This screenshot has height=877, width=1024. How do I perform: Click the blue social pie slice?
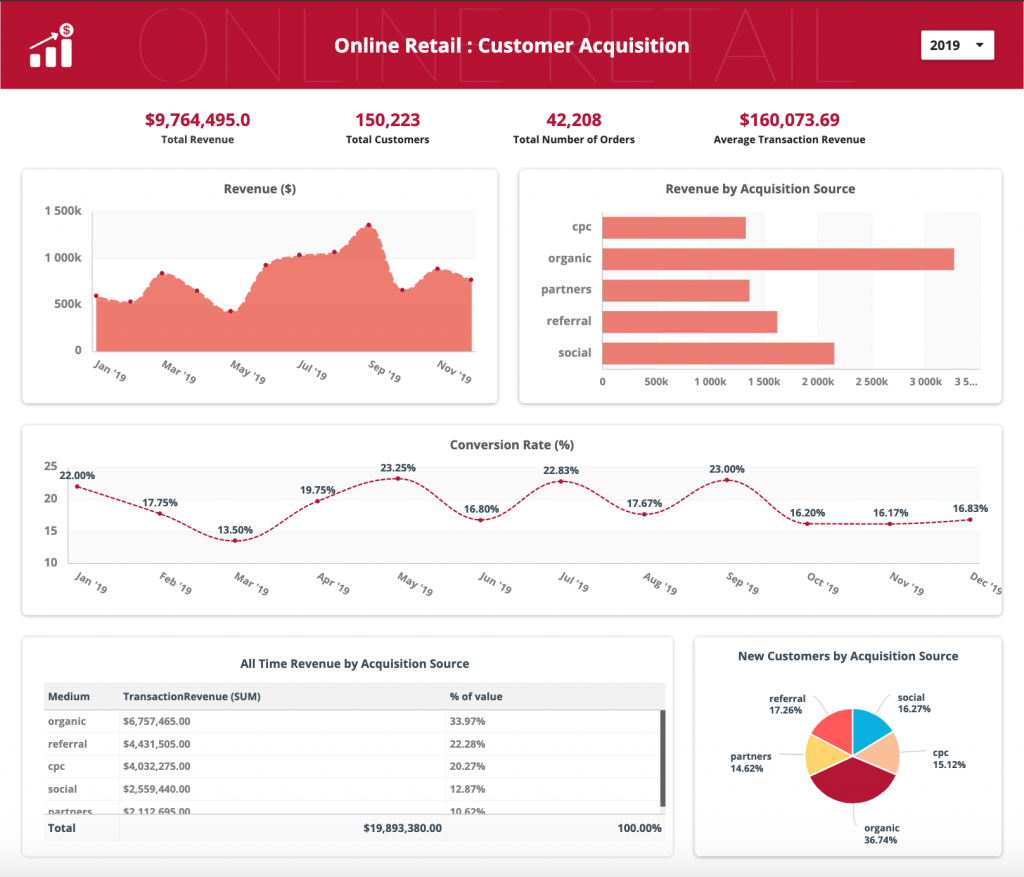point(869,729)
